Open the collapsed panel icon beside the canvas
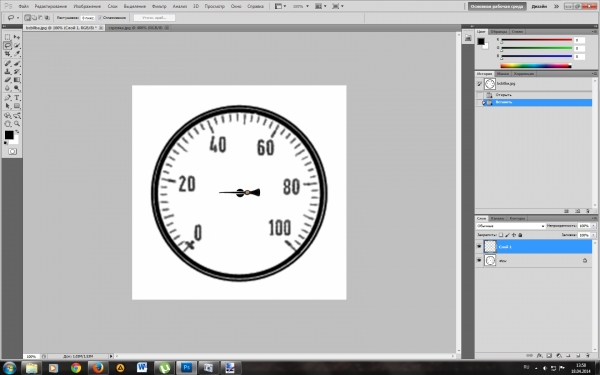 click(x=468, y=38)
